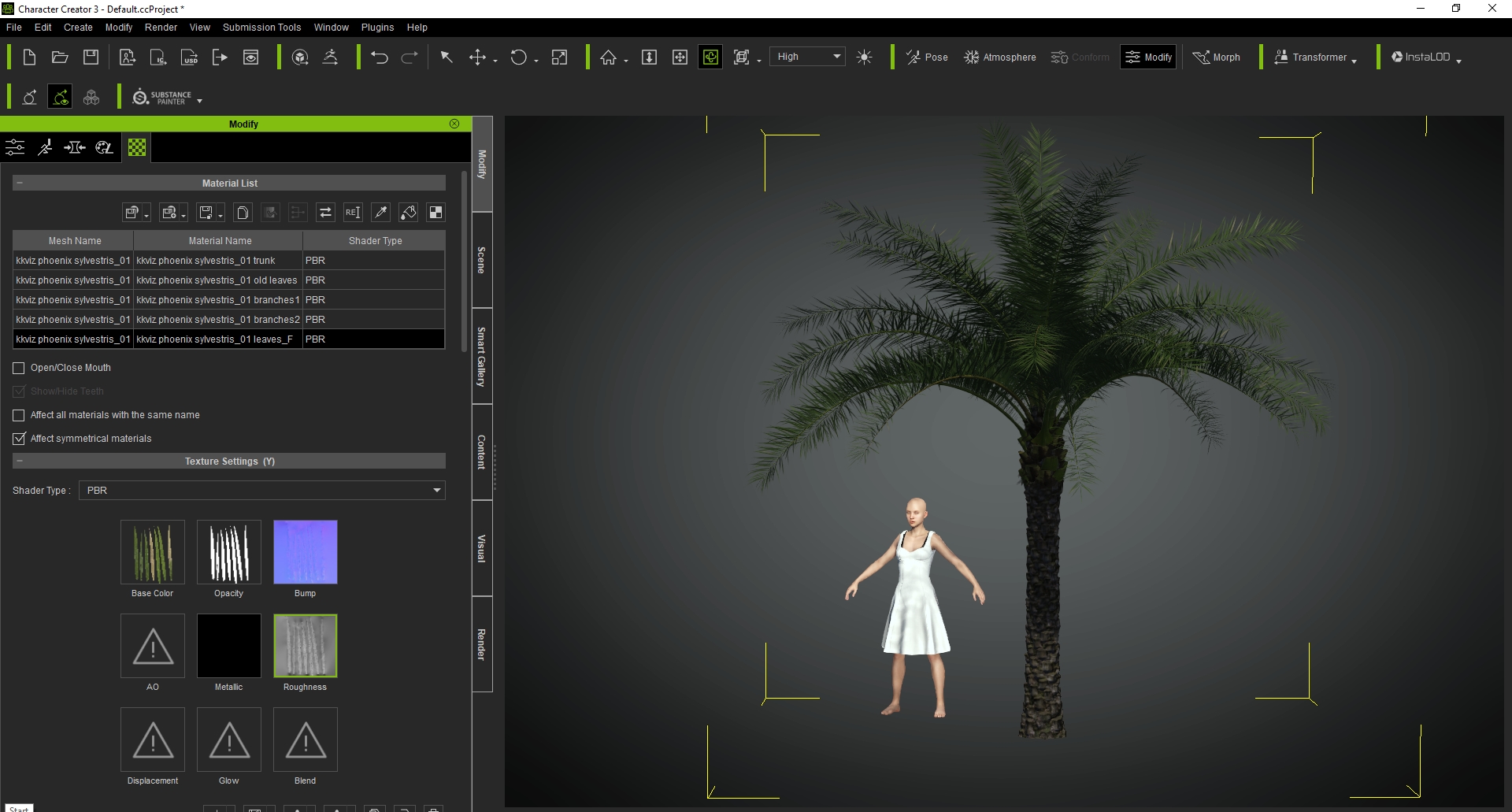Image resolution: width=1512 pixels, height=812 pixels.
Task: Activate the Scale tool
Action: click(x=559, y=57)
